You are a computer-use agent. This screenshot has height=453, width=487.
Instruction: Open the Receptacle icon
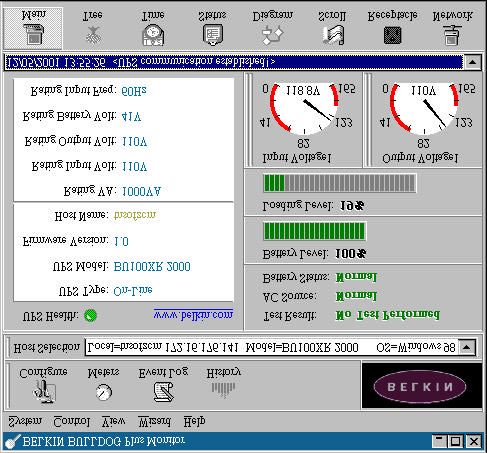pyautogui.click(x=392, y=35)
